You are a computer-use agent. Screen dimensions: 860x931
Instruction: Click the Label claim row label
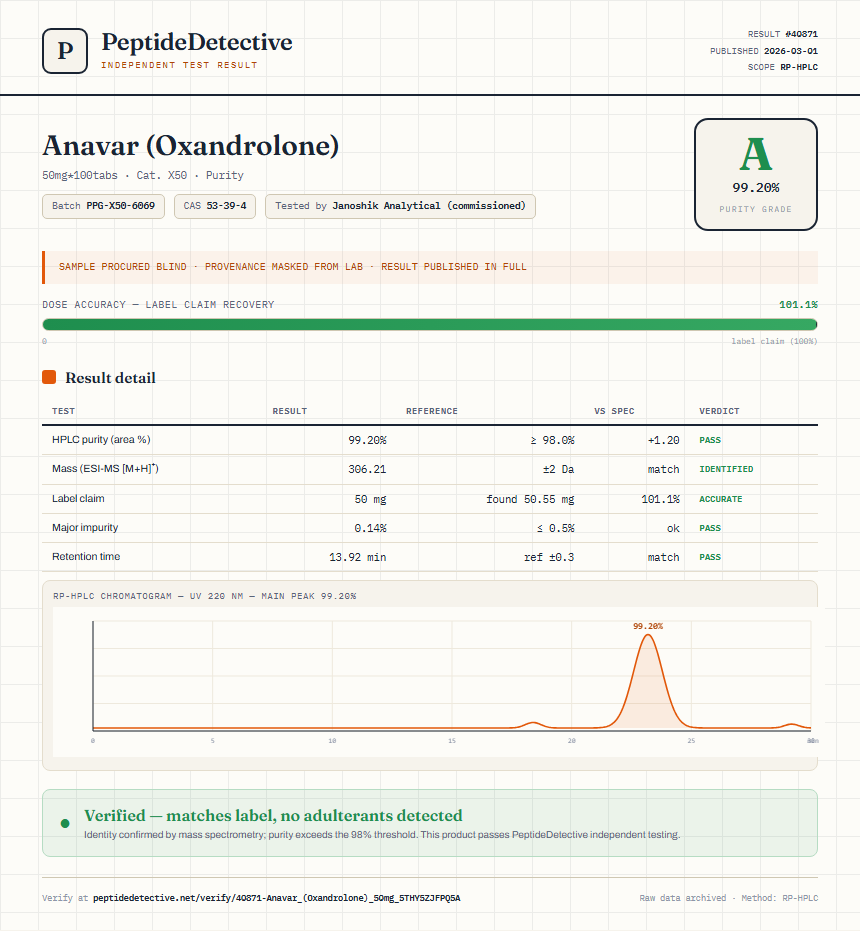78,498
